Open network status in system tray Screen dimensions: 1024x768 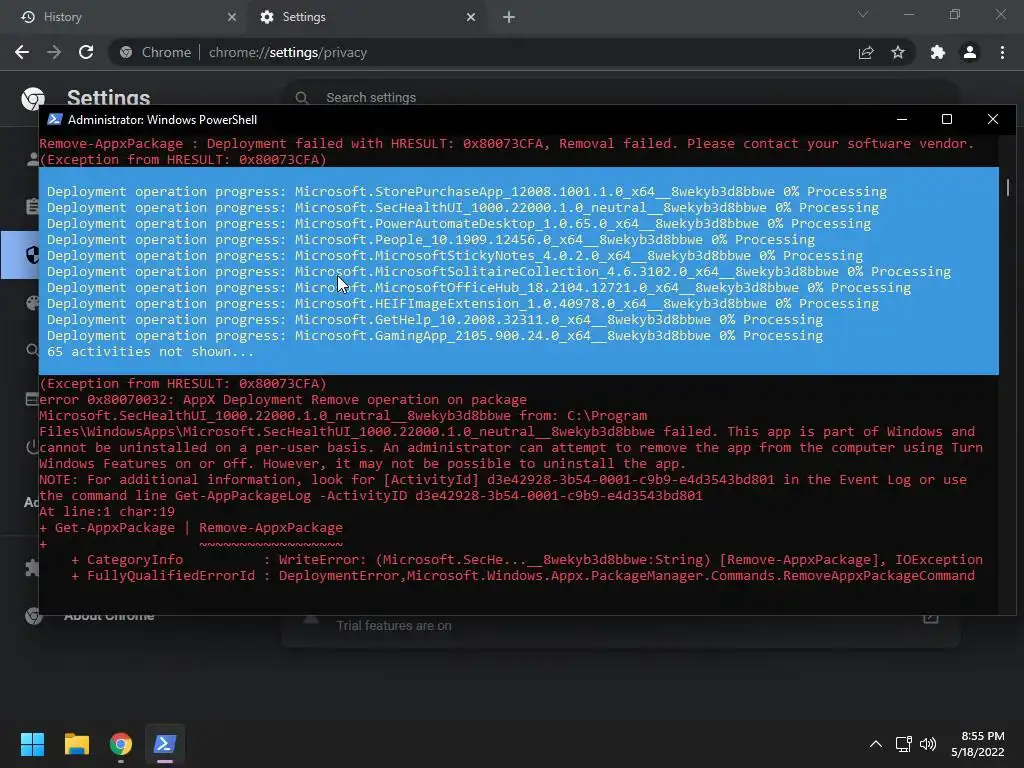tap(903, 744)
